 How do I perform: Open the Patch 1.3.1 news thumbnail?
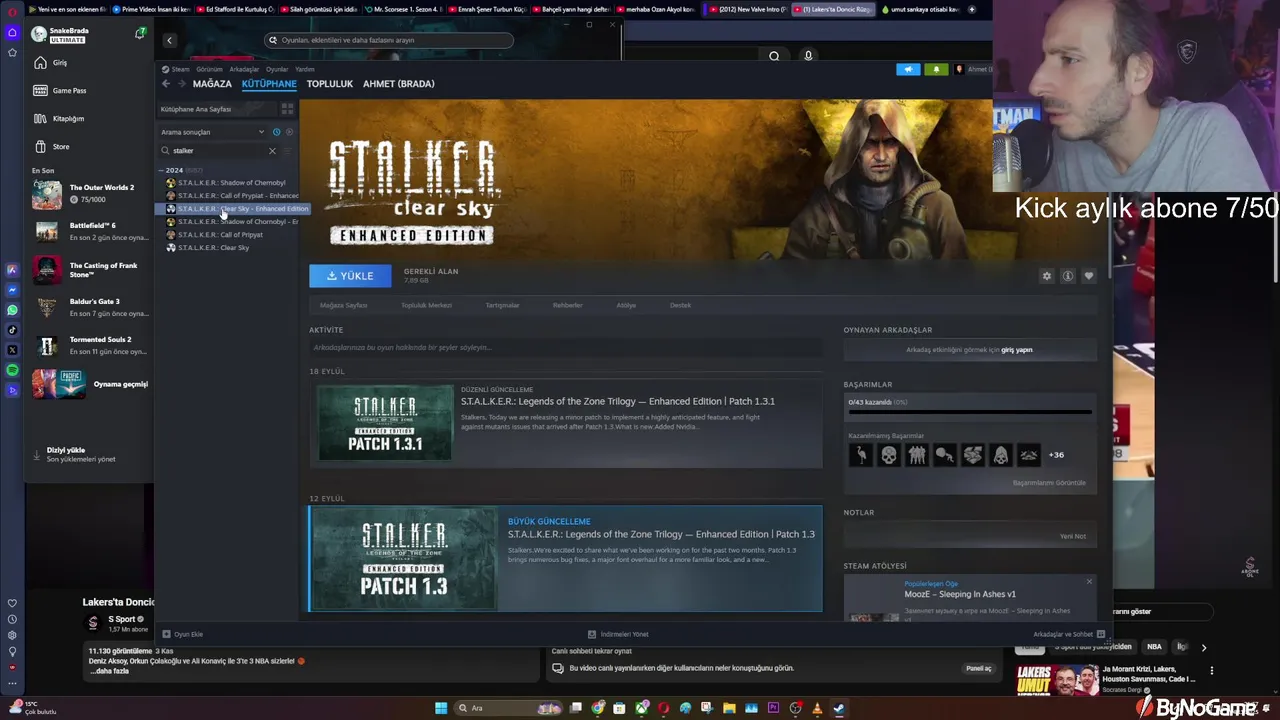point(385,423)
